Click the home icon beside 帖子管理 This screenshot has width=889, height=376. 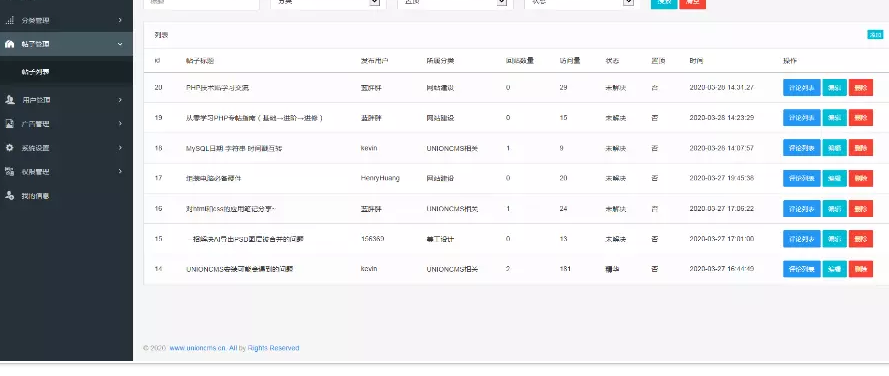pyautogui.click(x=10, y=44)
